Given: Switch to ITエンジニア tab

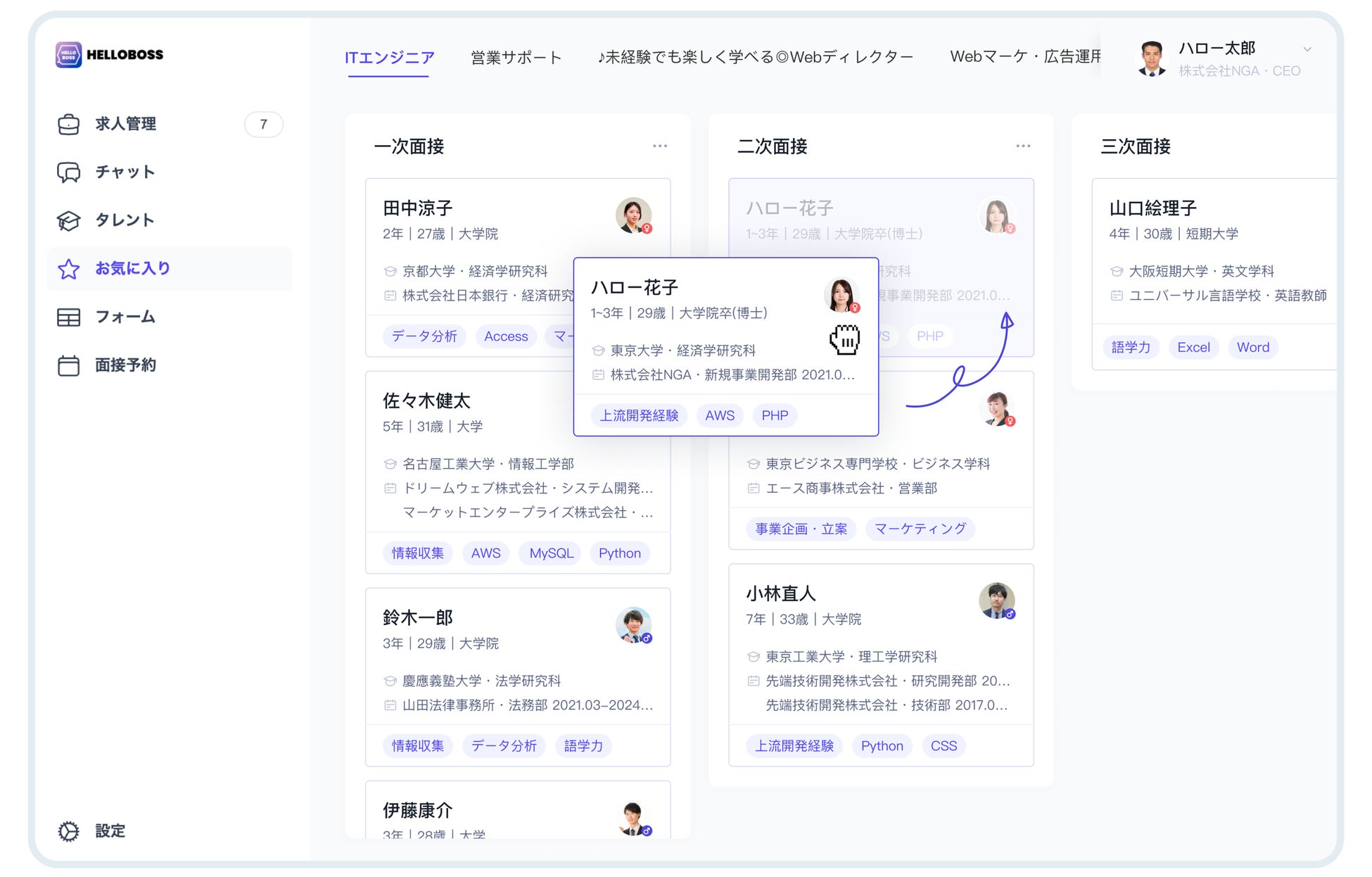Looking at the screenshot, I should coord(389,57).
